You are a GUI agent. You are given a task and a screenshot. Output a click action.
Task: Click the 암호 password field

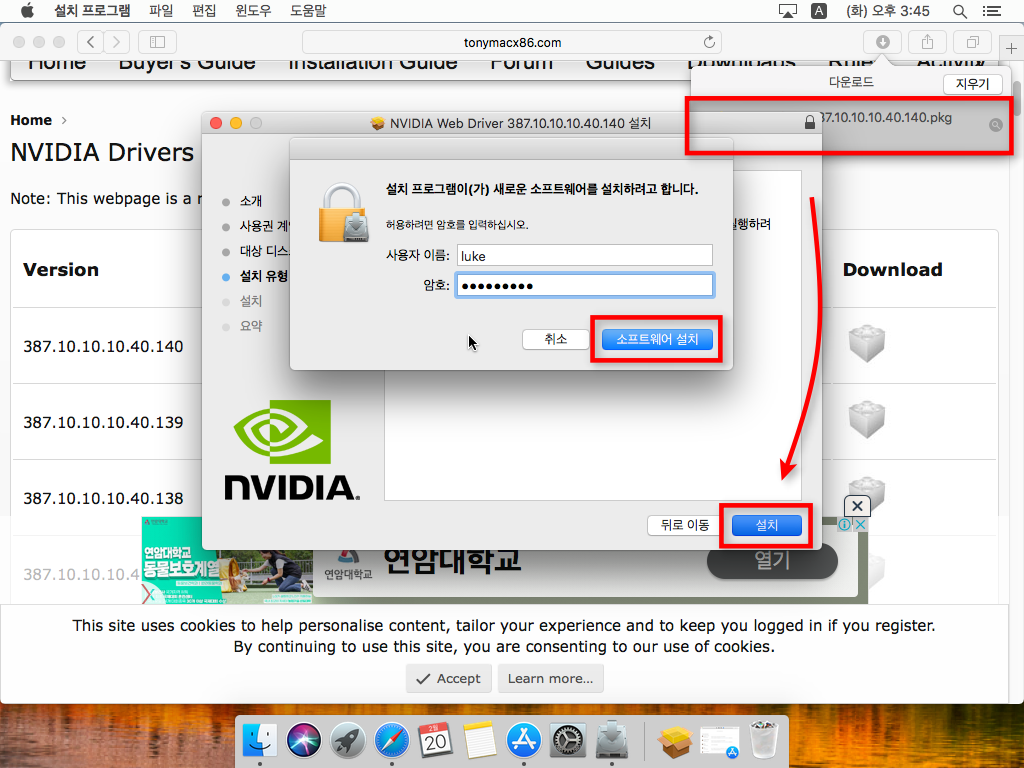(584, 285)
